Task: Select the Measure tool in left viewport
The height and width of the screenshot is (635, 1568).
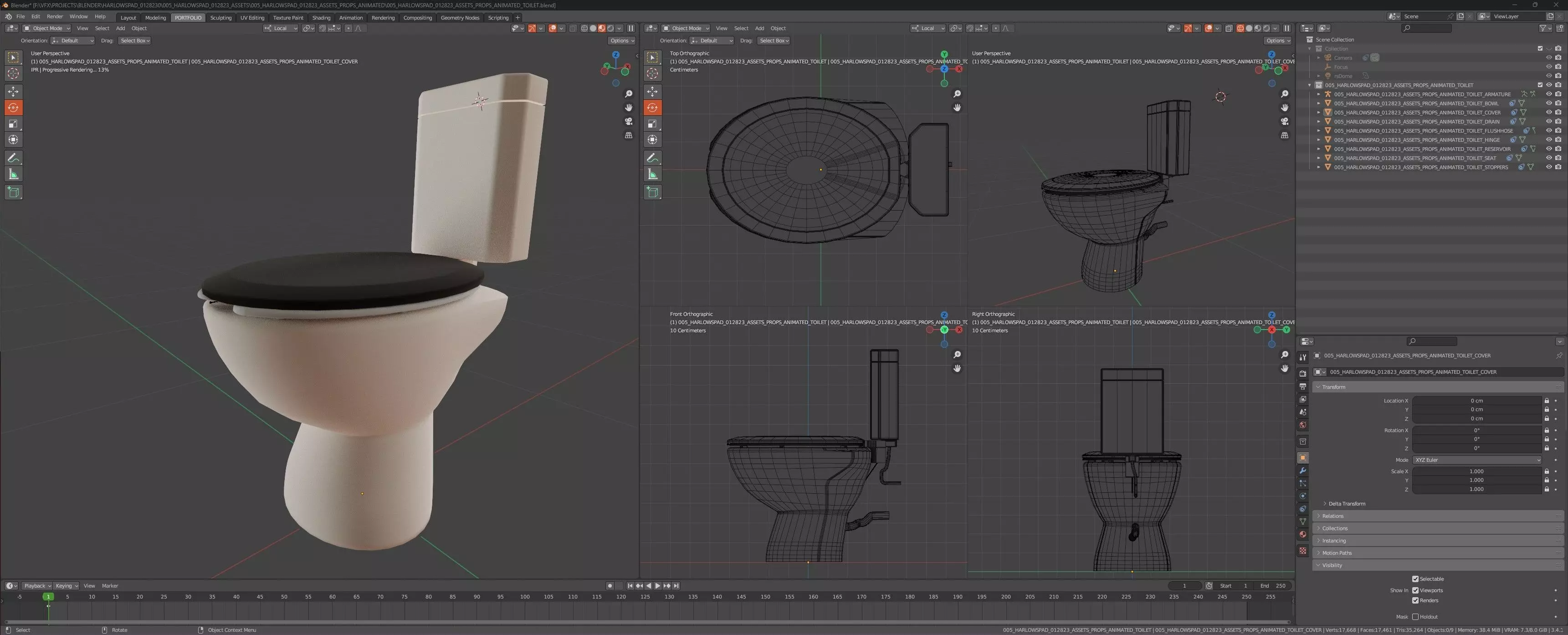Action: click(13, 175)
